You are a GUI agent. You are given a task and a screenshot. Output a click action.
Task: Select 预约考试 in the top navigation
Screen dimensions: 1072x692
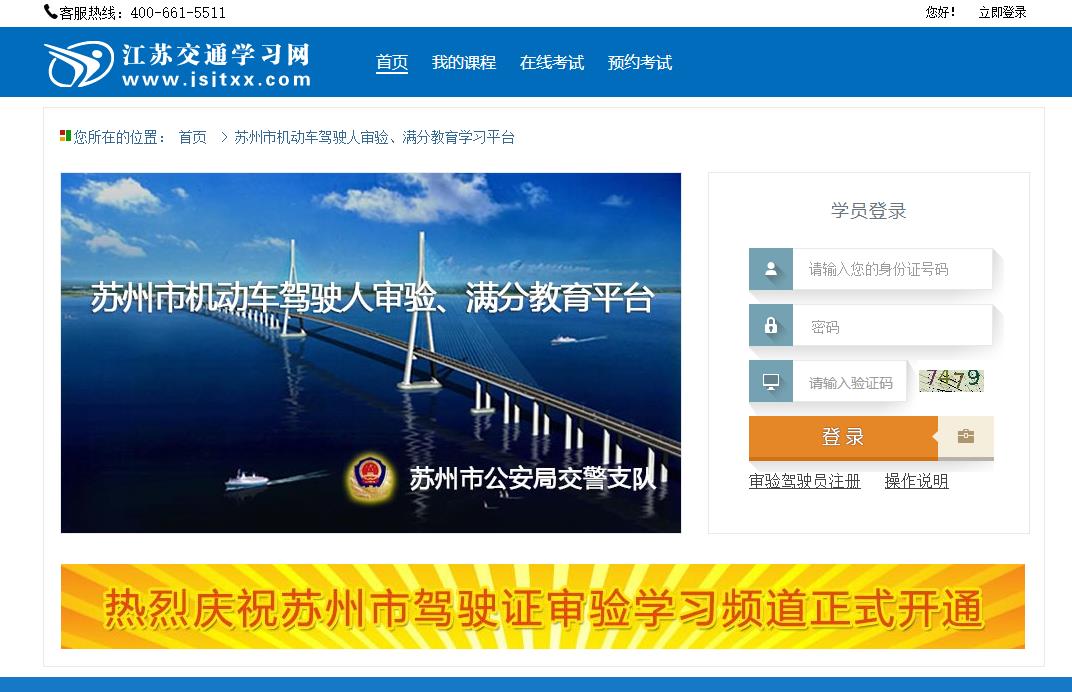tap(640, 62)
